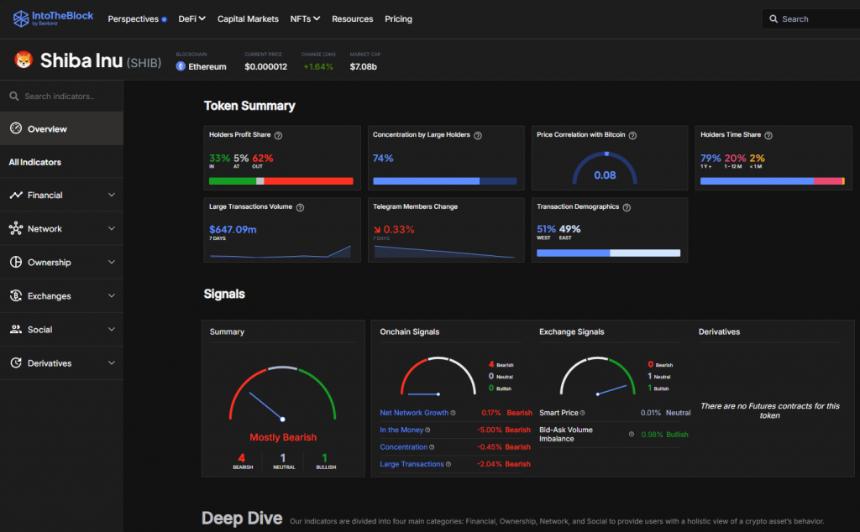Click the Shiba Inu token logo
Screen dimensions: 860x532
[24, 59]
